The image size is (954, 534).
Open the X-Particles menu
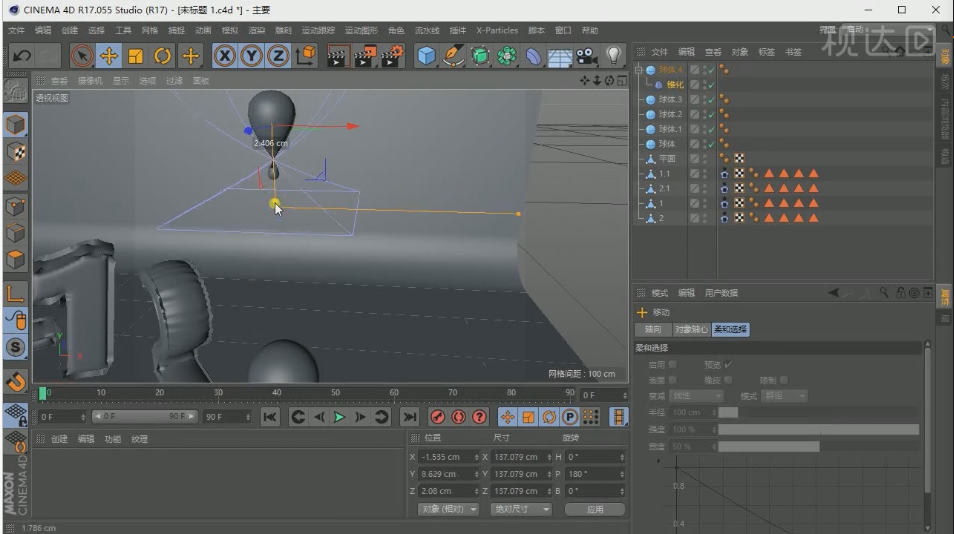497,30
